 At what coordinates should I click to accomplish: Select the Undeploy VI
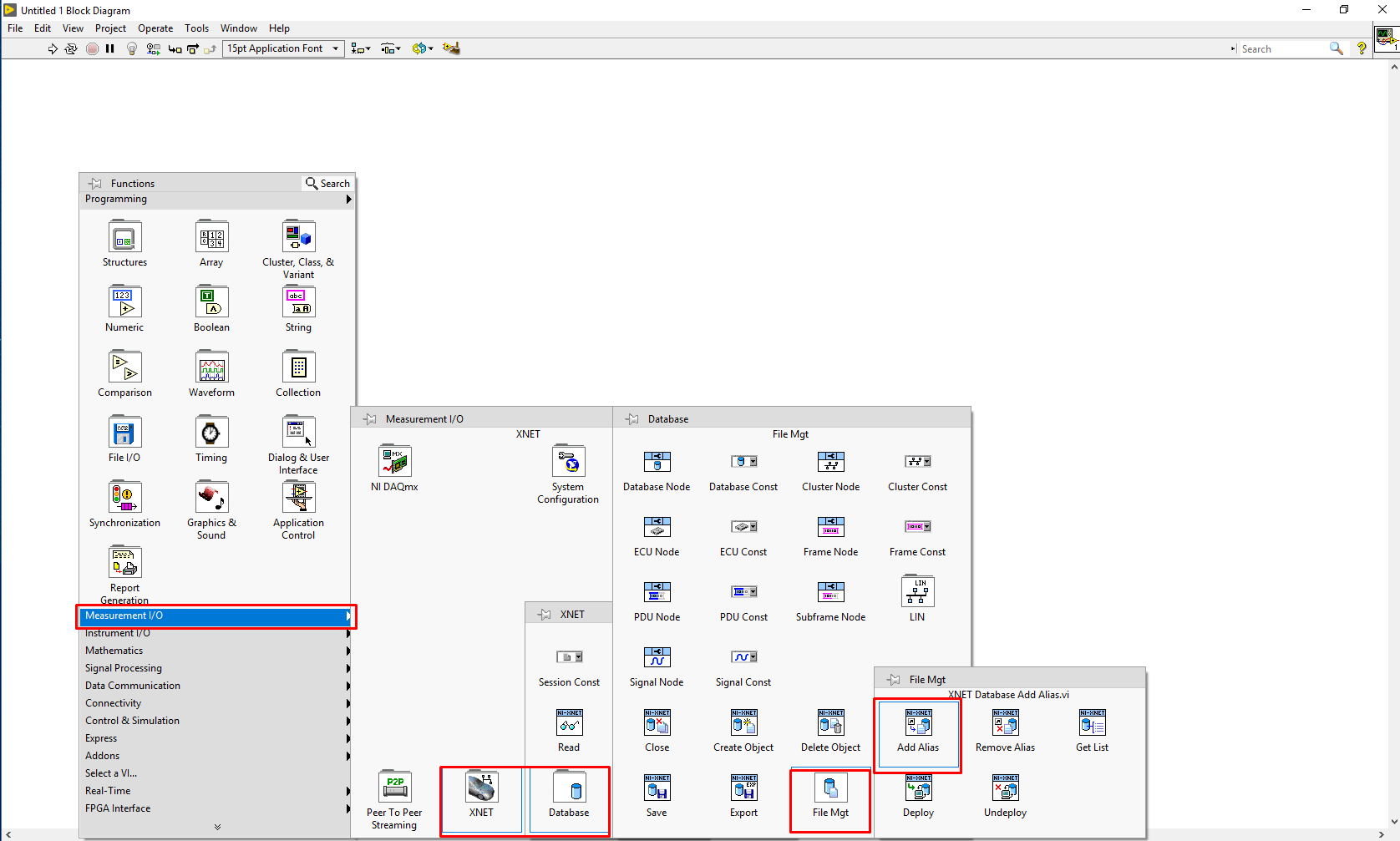[1005, 788]
